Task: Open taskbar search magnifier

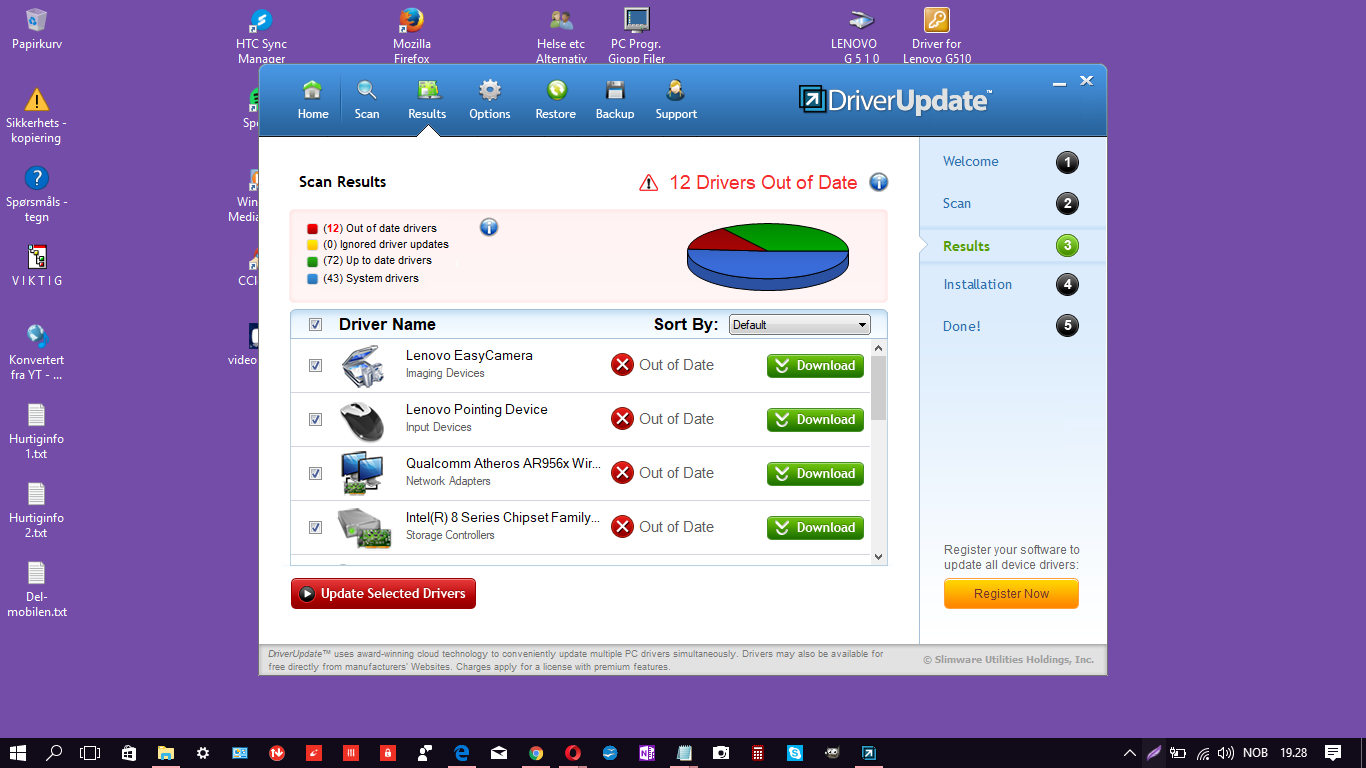Action: [x=55, y=753]
